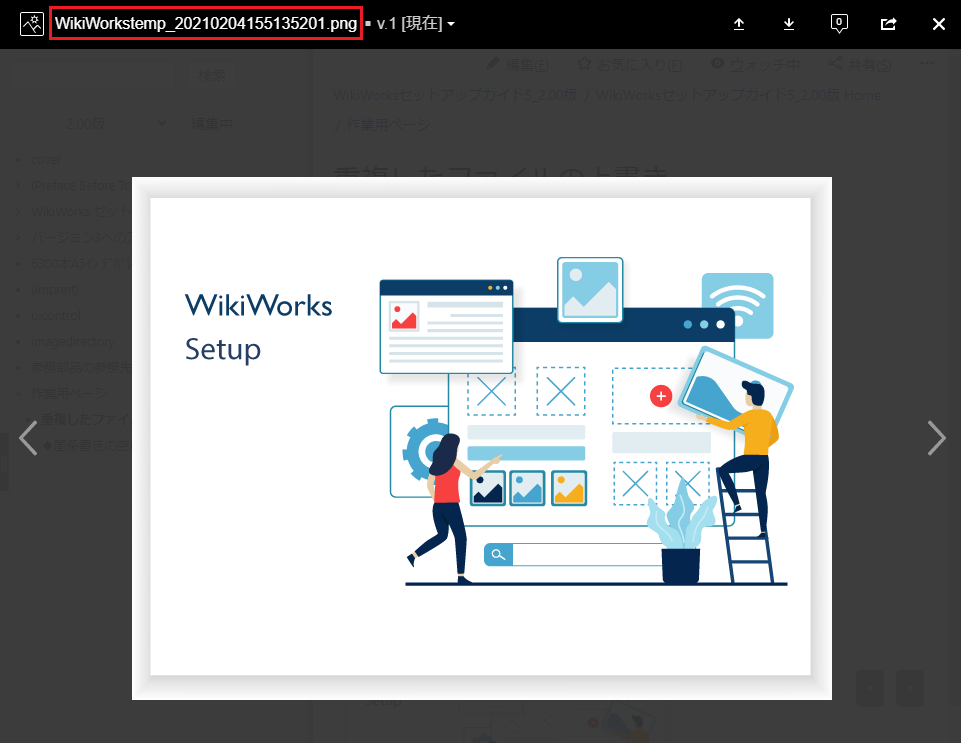Viewport: 961px width, 743px height.
Task: Close the image preview overlay
Action: pyautogui.click(x=938, y=24)
